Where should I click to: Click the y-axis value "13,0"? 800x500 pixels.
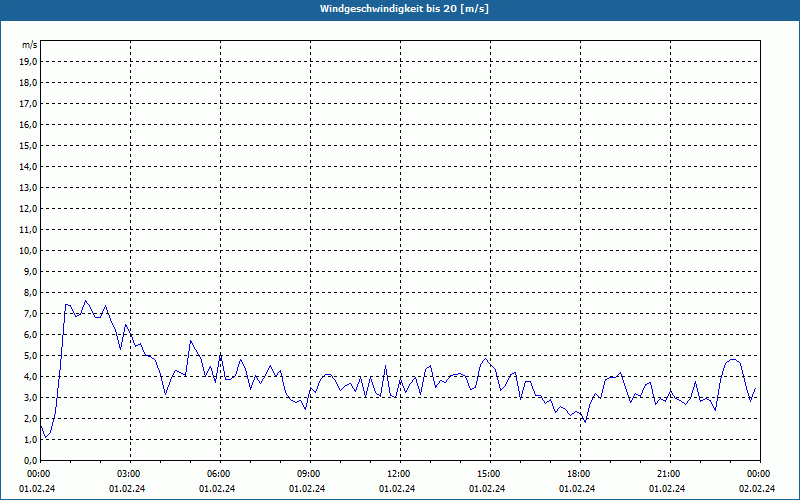pyautogui.click(x=28, y=188)
